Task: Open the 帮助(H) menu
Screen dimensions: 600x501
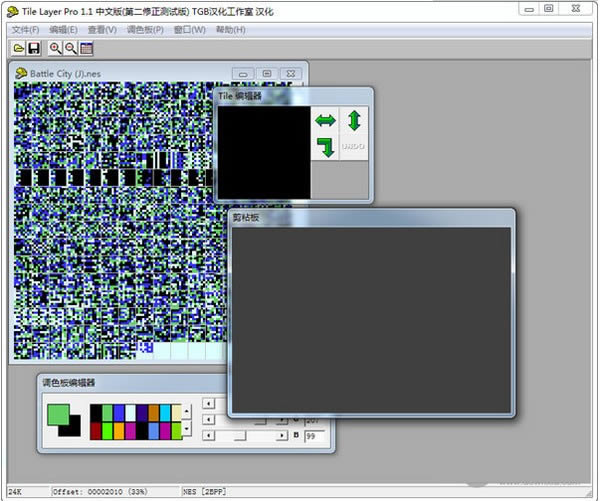Action: 231,30
